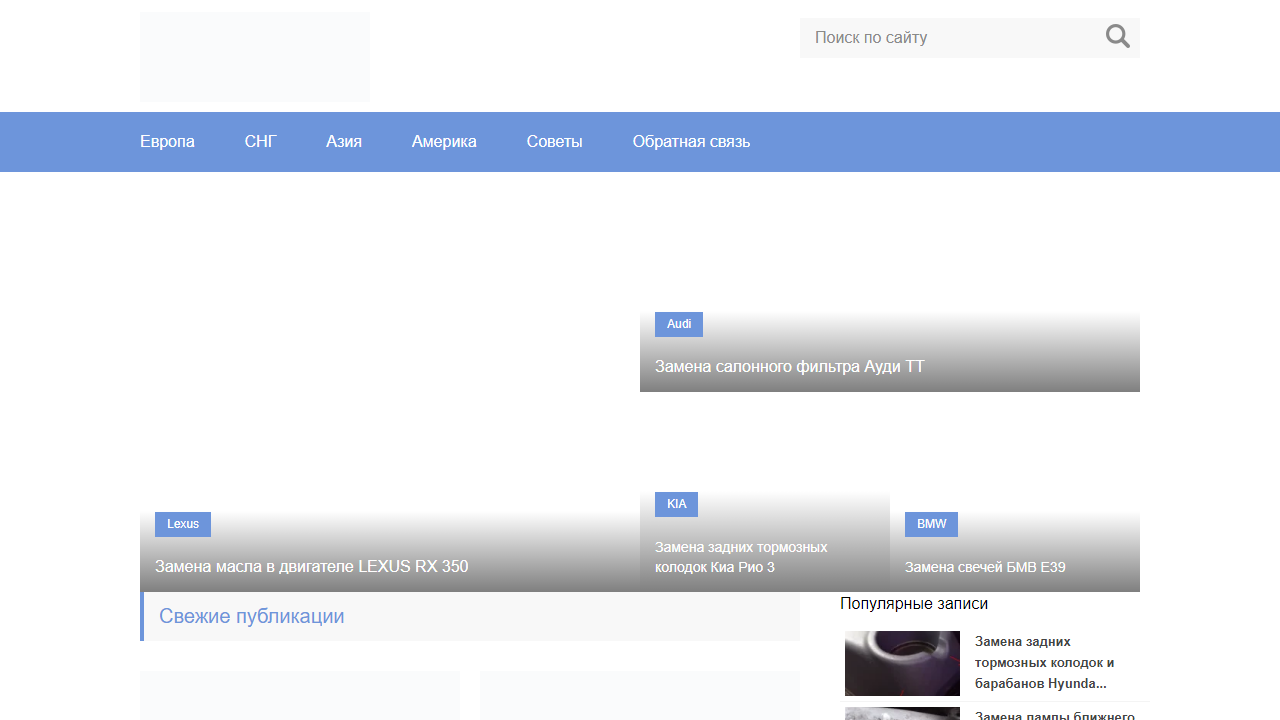The height and width of the screenshot is (720, 1280).
Task: Click the Lexus category badge
Action: coord(183,524)
